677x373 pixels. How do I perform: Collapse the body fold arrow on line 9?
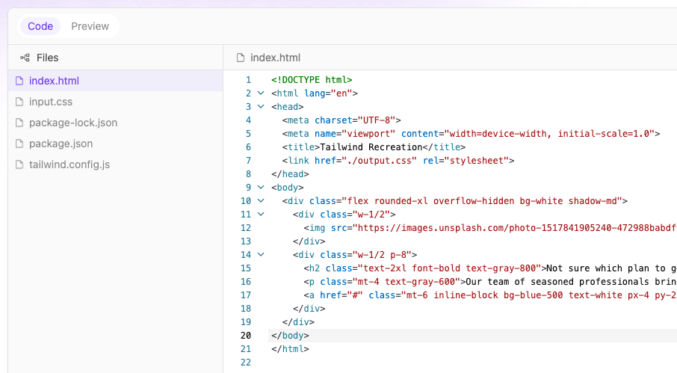pos(261,187)
